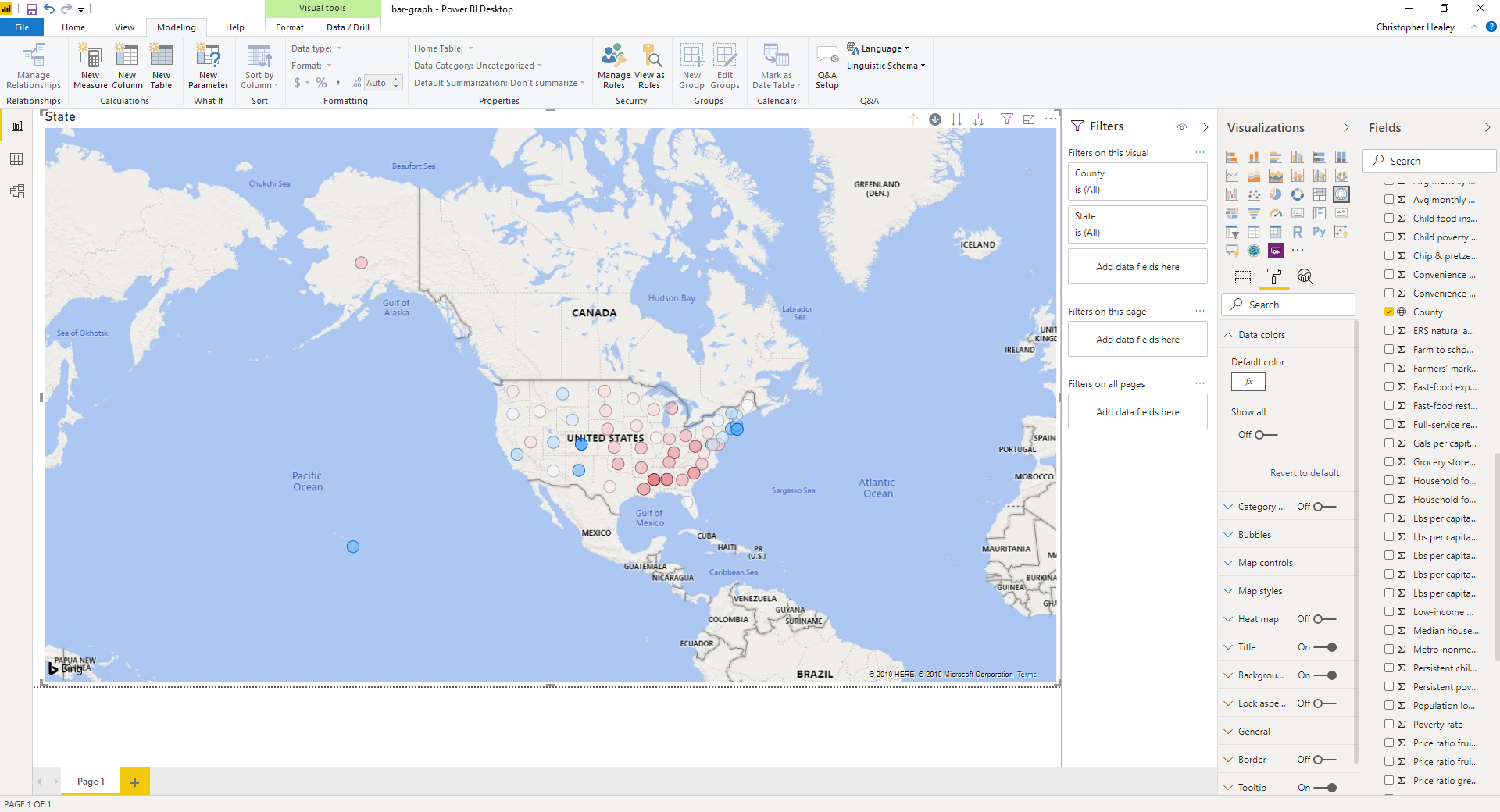
Task: Click the Default color fx button
Action: 1248,382
